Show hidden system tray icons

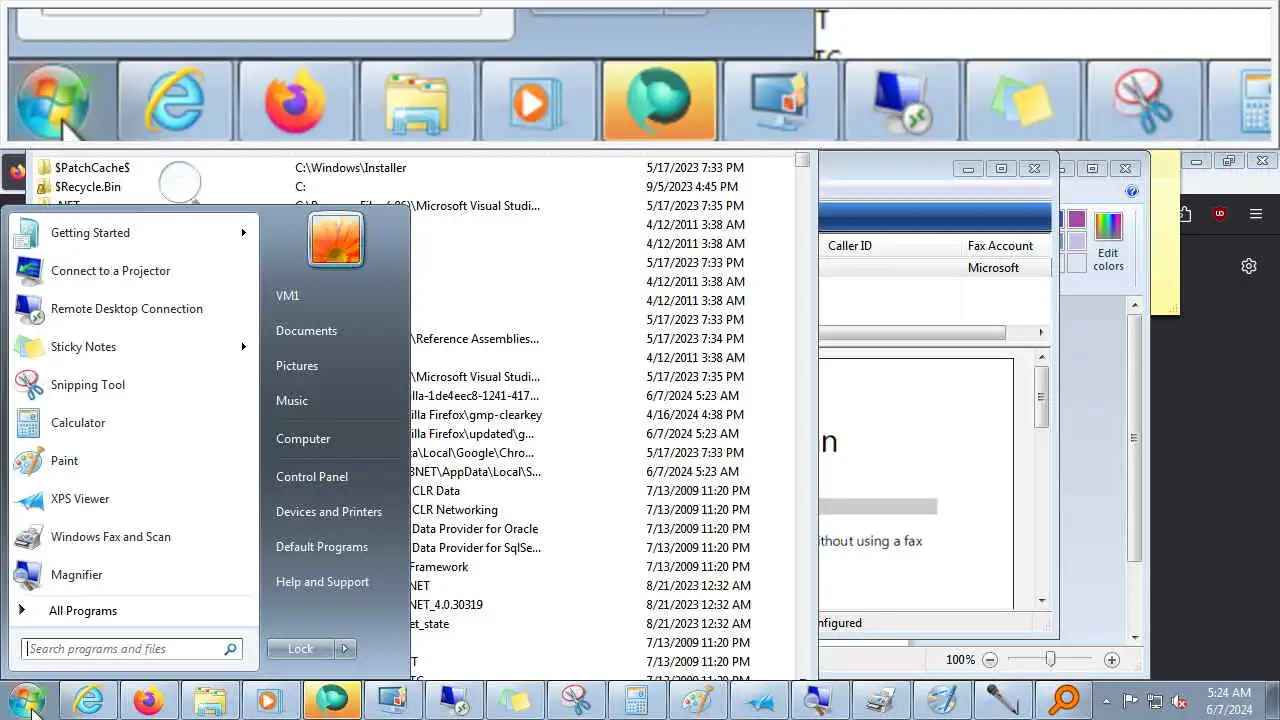(x=1106, y=701)
